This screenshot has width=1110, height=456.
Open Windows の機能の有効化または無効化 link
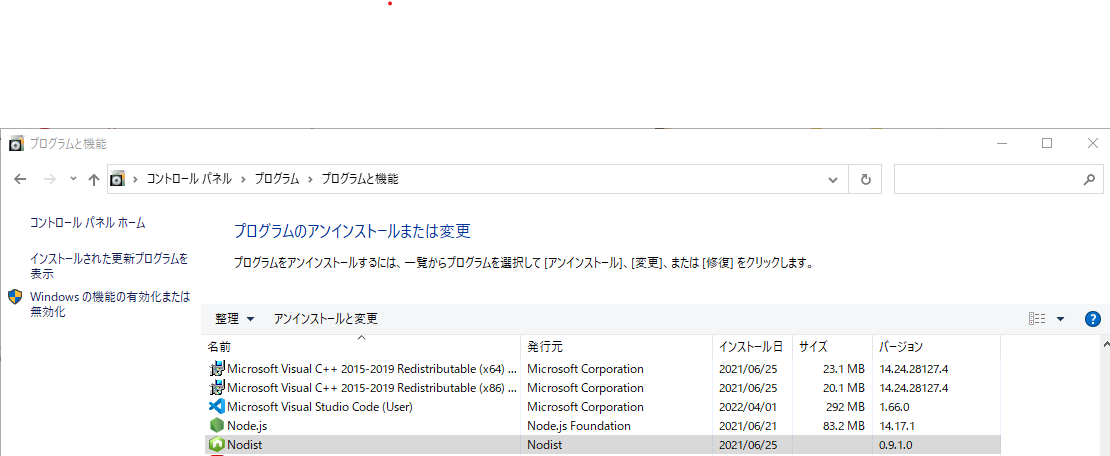point(110,304)
